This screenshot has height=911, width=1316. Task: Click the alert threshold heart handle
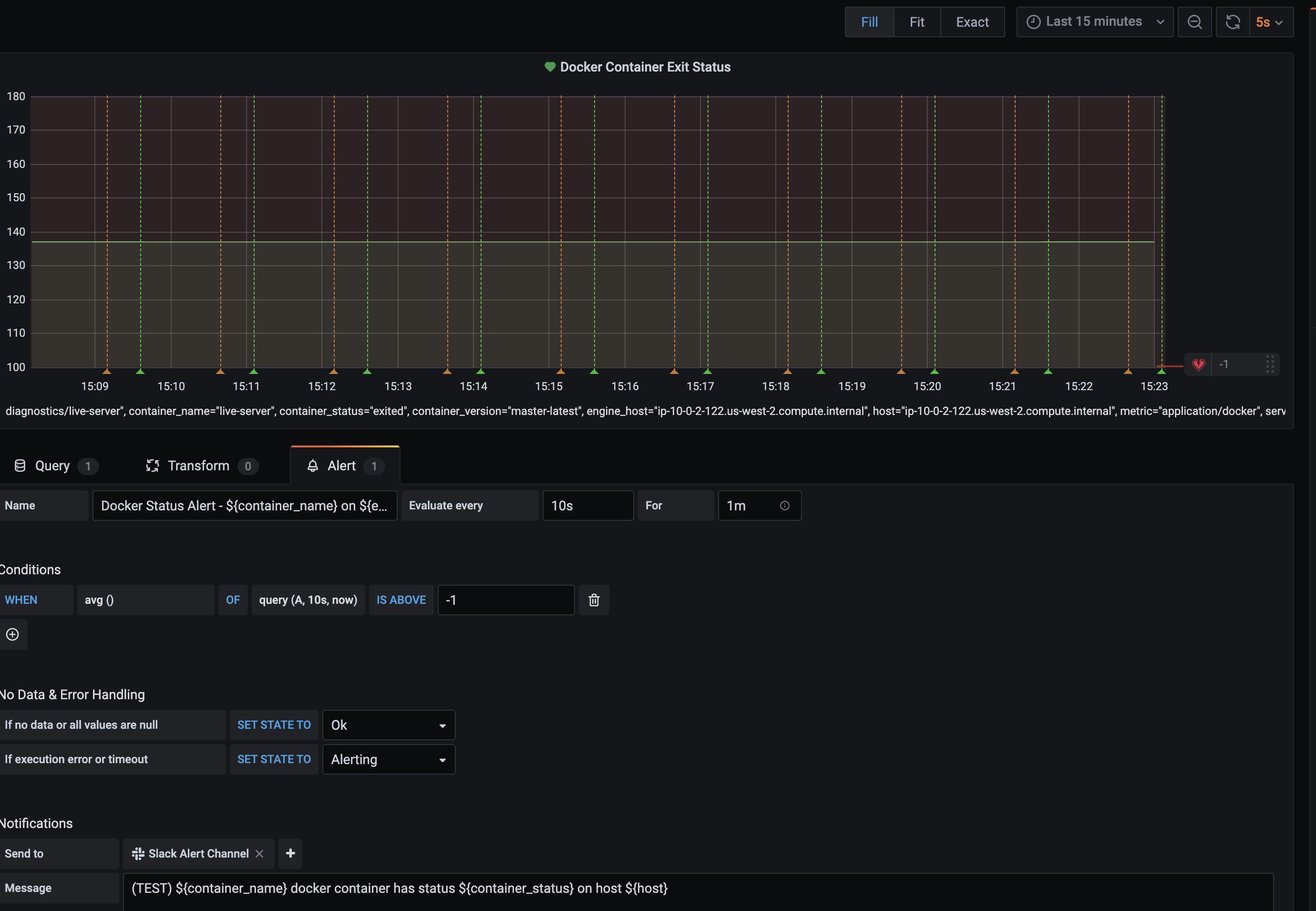pyautogui.click(x=1198, y=364)
